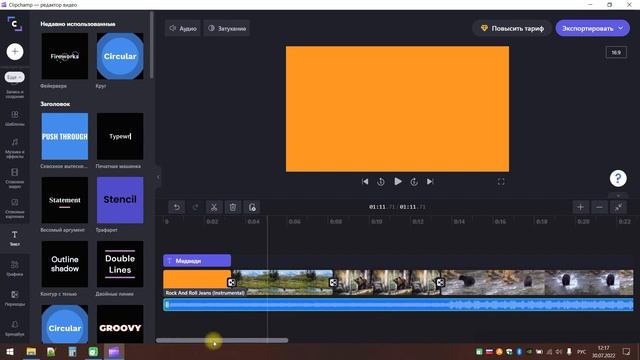Select the Медведи text clip on timeline
This screenshot has height=360, width=640.
point(197,260)
